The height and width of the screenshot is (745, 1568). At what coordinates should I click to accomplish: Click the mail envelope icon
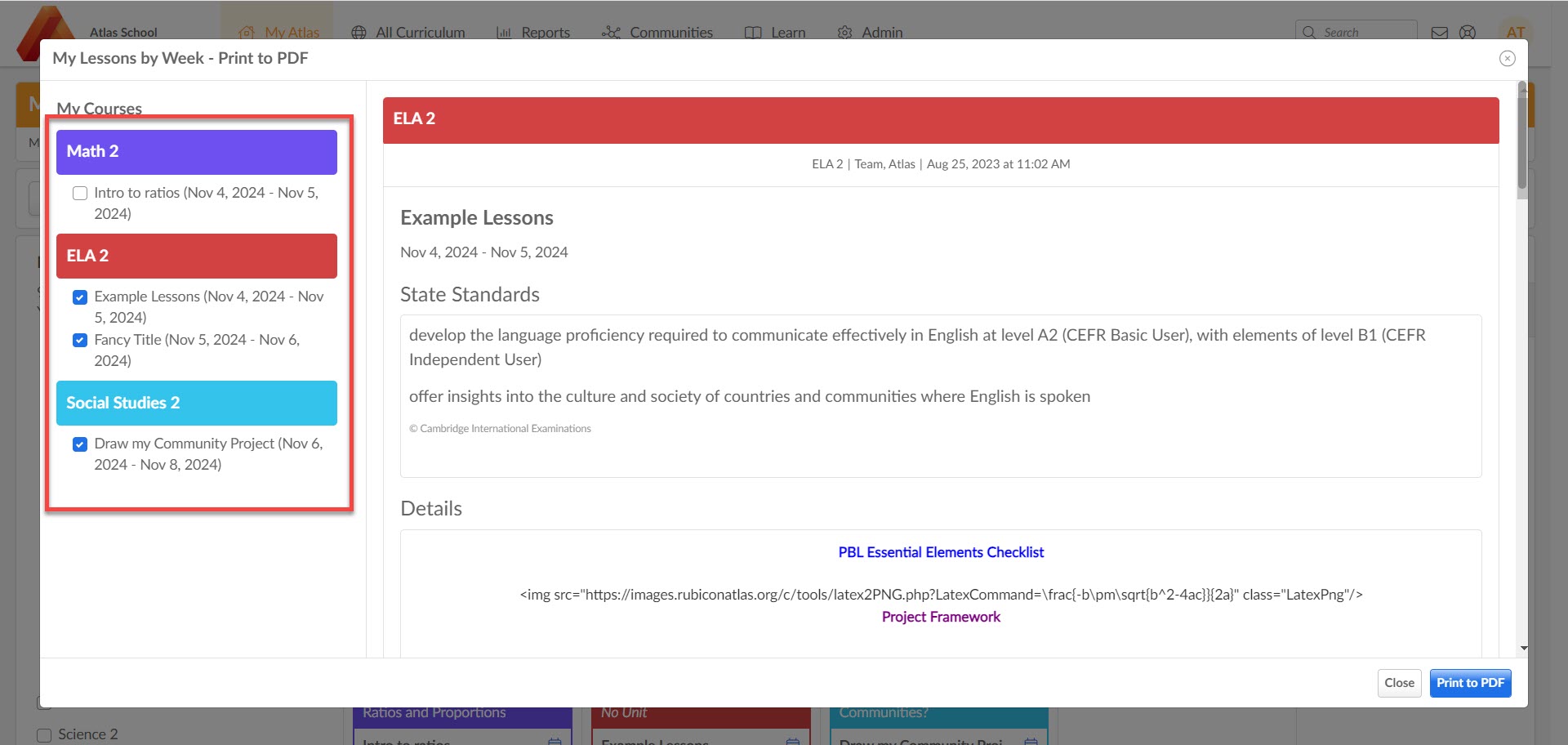(x=1440, y=33)
